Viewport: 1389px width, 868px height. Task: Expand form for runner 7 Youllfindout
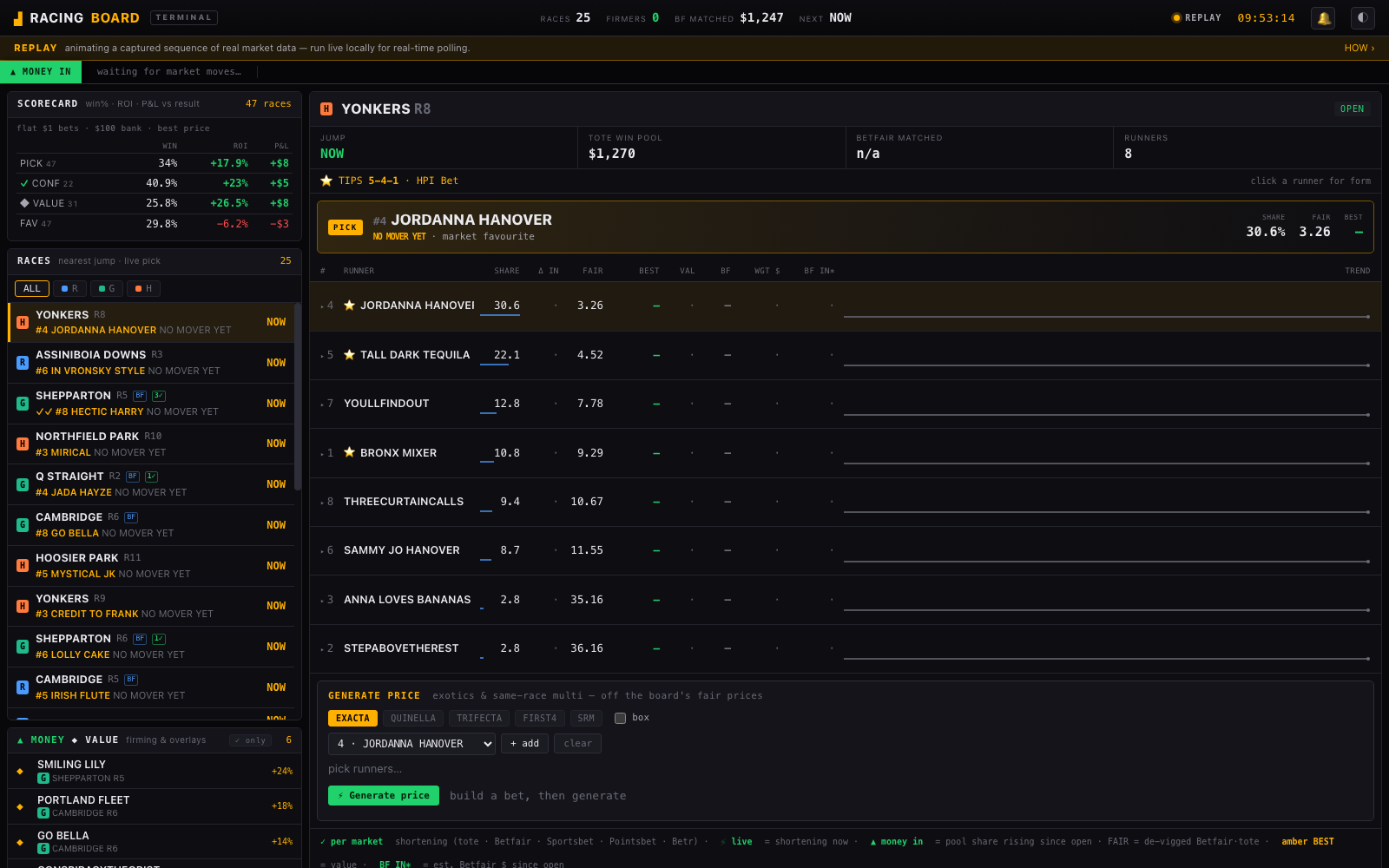pyautogui.click(x=845, y=404)
